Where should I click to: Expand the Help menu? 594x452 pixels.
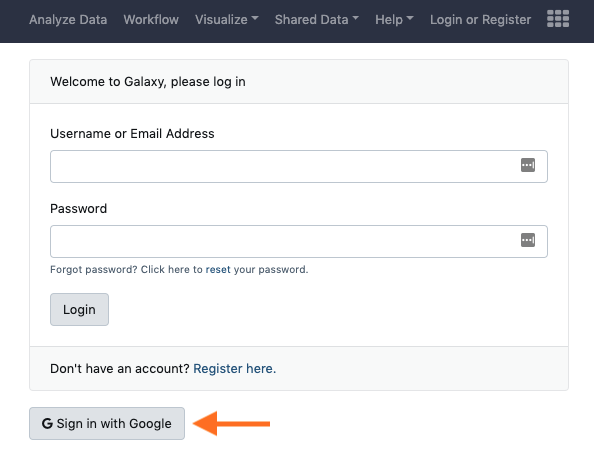[x=394, y=19]
